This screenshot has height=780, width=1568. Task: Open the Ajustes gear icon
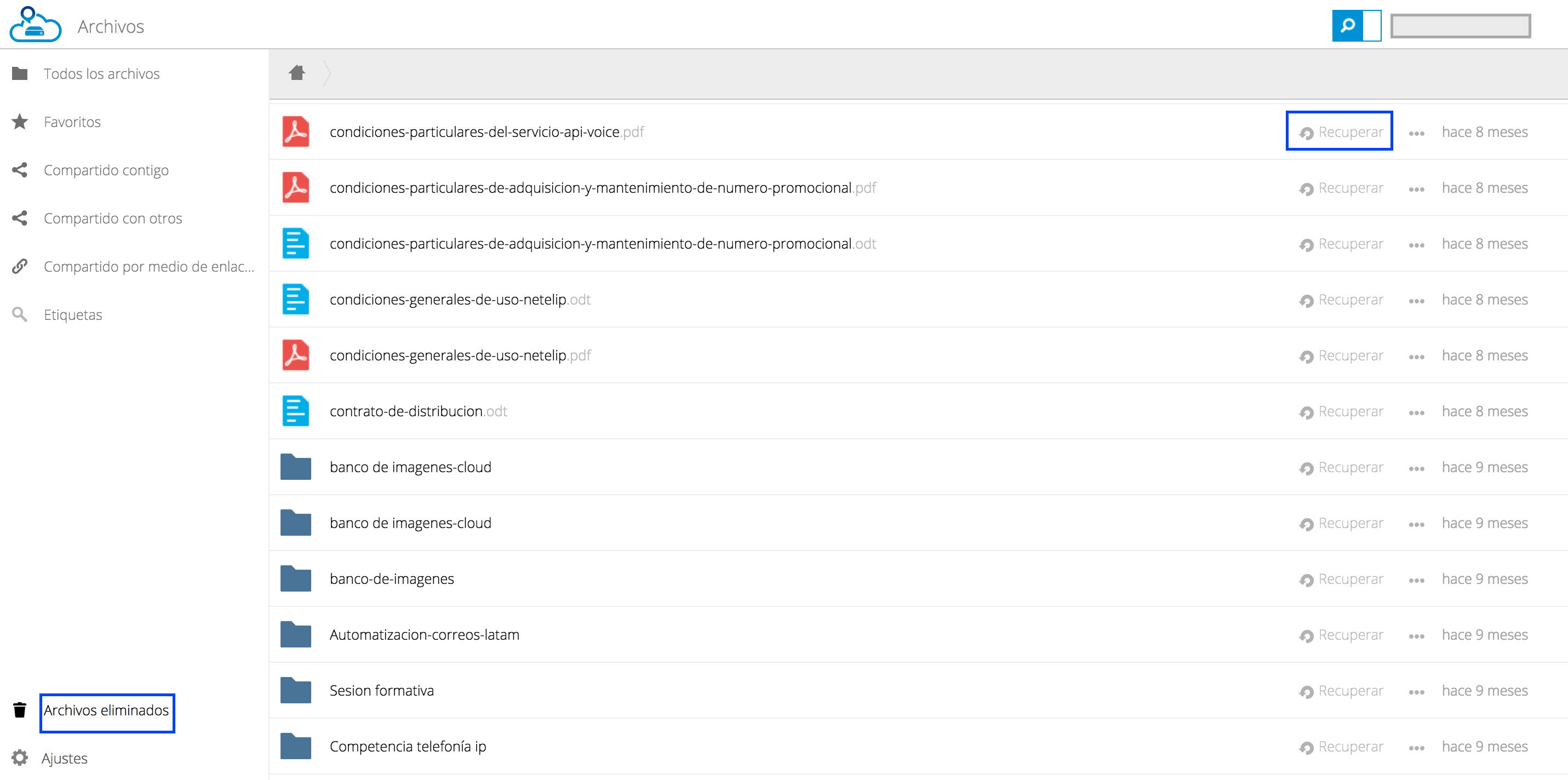pos(20,758)
